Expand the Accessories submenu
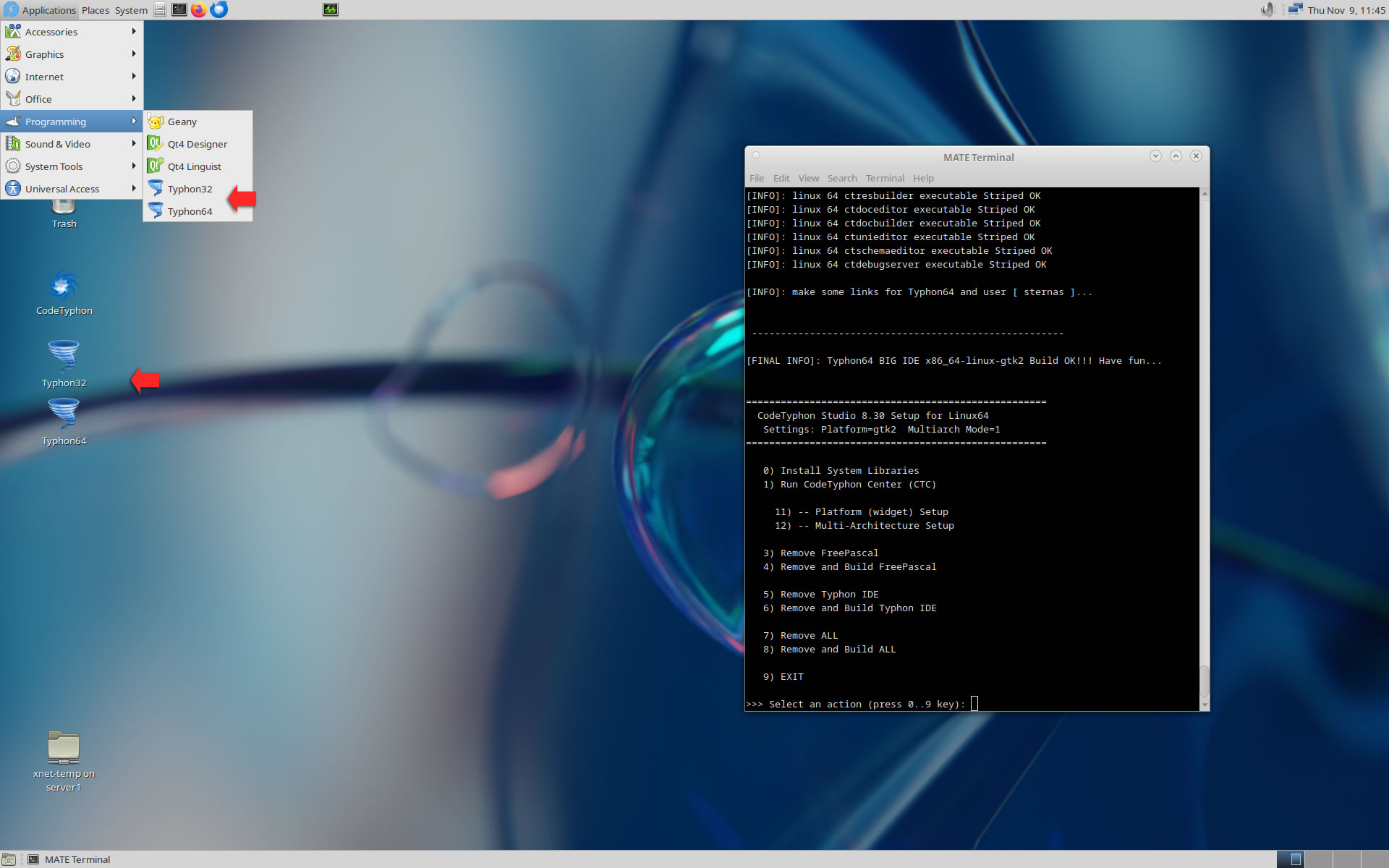 [72, 32]
